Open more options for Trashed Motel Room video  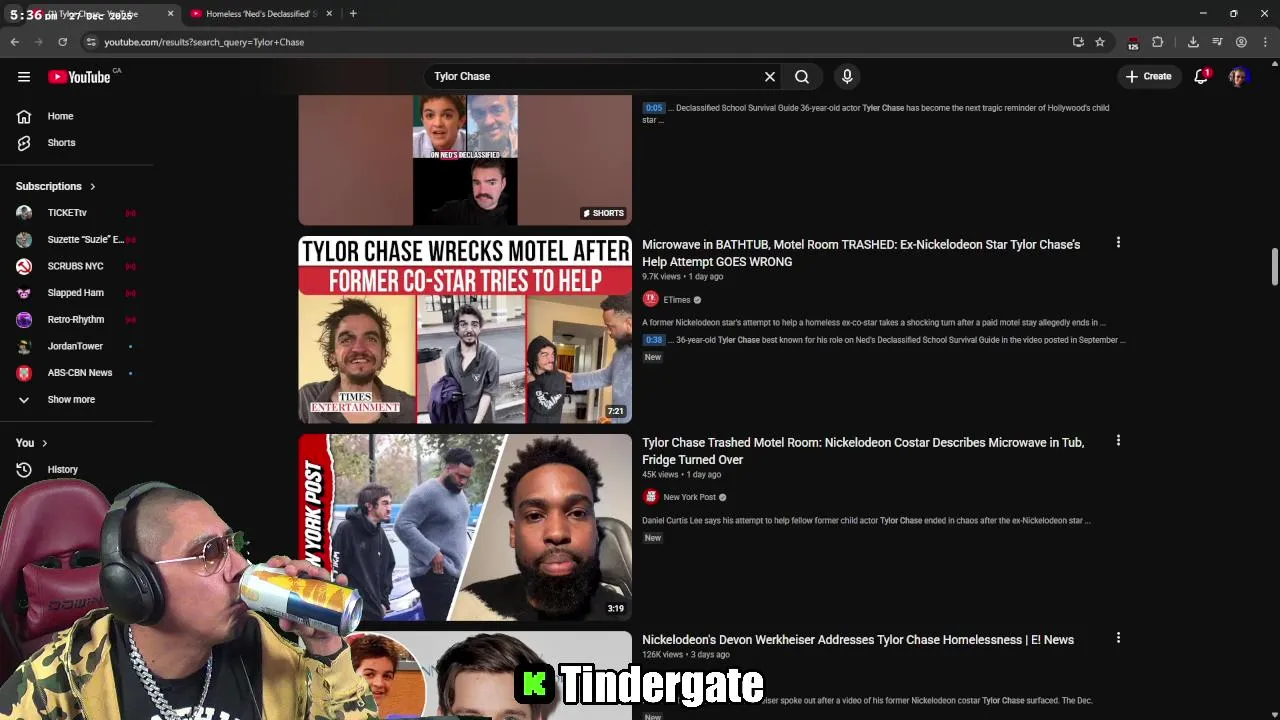(x=1118, y=441)
